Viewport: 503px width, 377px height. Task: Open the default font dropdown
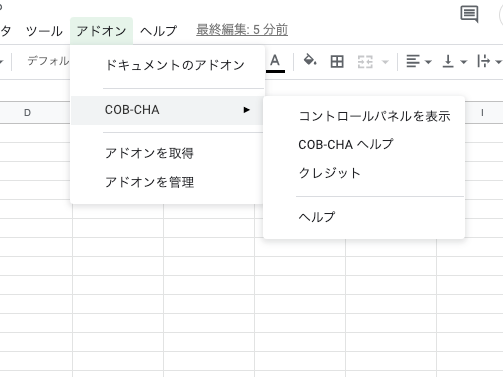coord(48,61)
